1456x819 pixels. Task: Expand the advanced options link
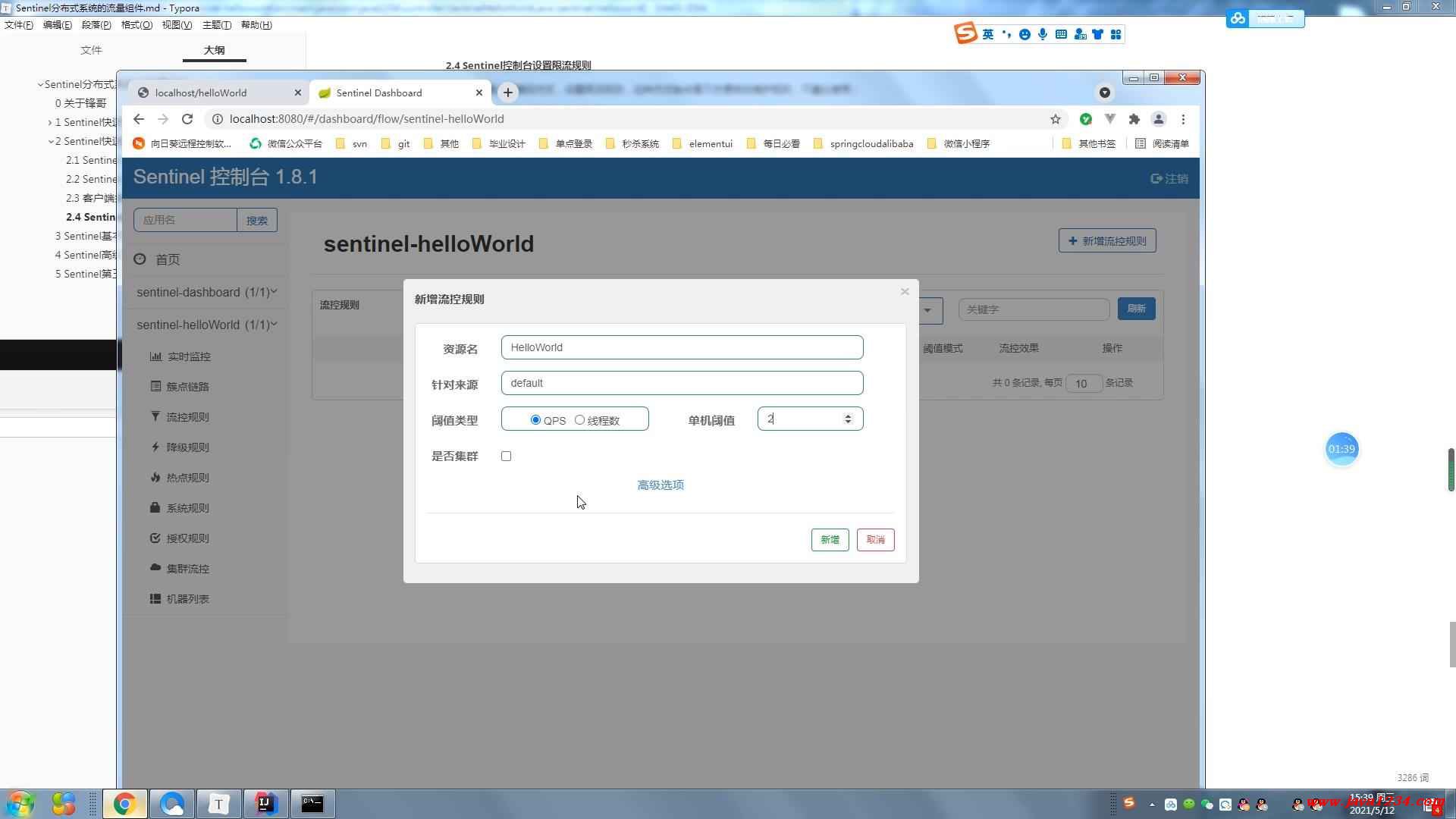pyautogui.click(x=661, y=485)
